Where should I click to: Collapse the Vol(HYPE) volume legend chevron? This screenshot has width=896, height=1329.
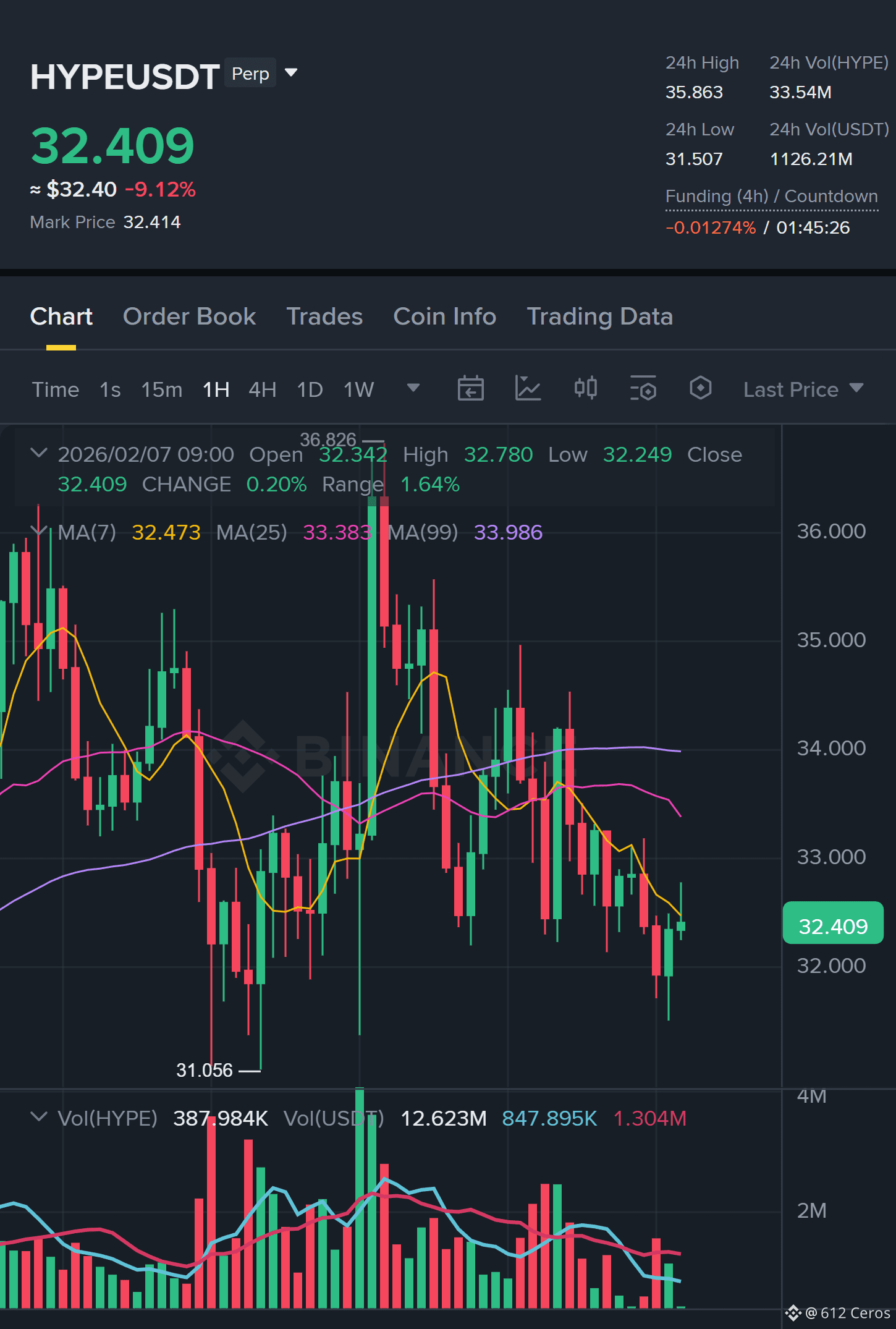click(39, 1117)
